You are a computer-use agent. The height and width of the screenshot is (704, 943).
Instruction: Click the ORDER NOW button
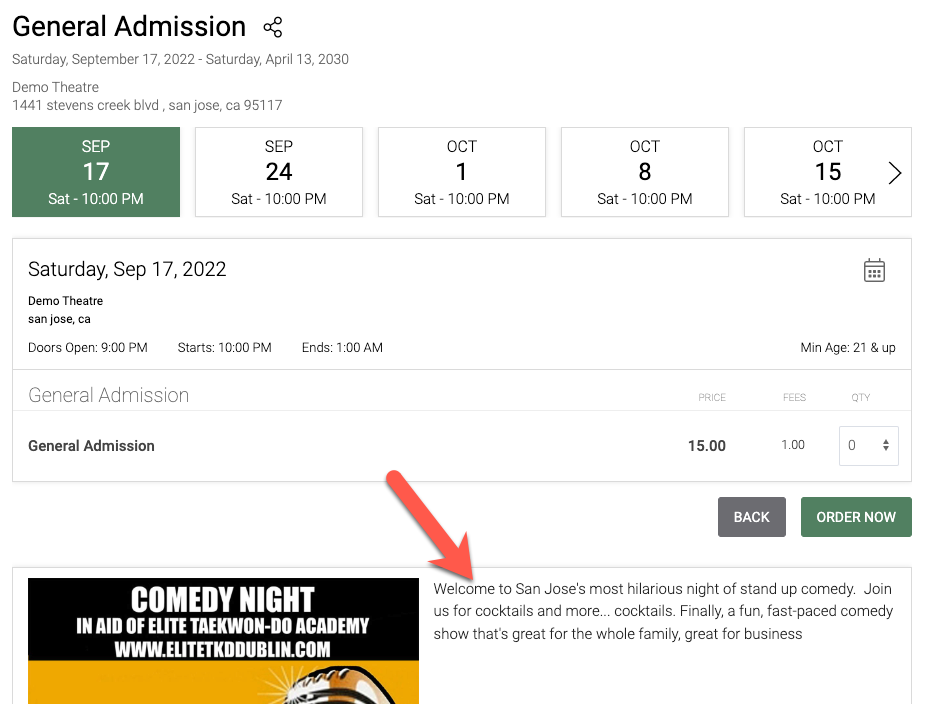tap(856, 517)
